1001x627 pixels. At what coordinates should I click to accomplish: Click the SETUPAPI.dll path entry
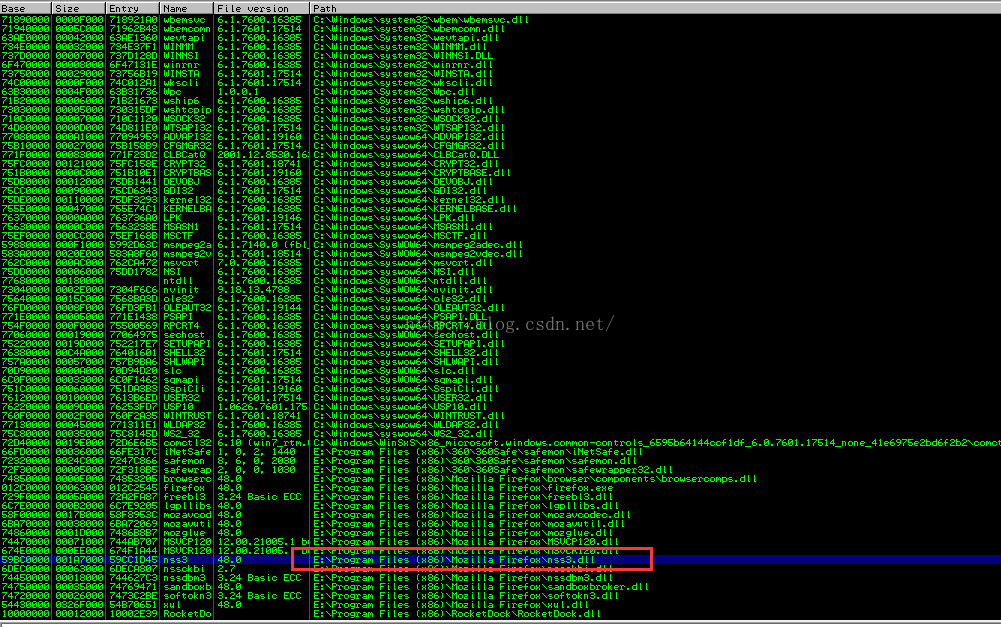[409, 344]
